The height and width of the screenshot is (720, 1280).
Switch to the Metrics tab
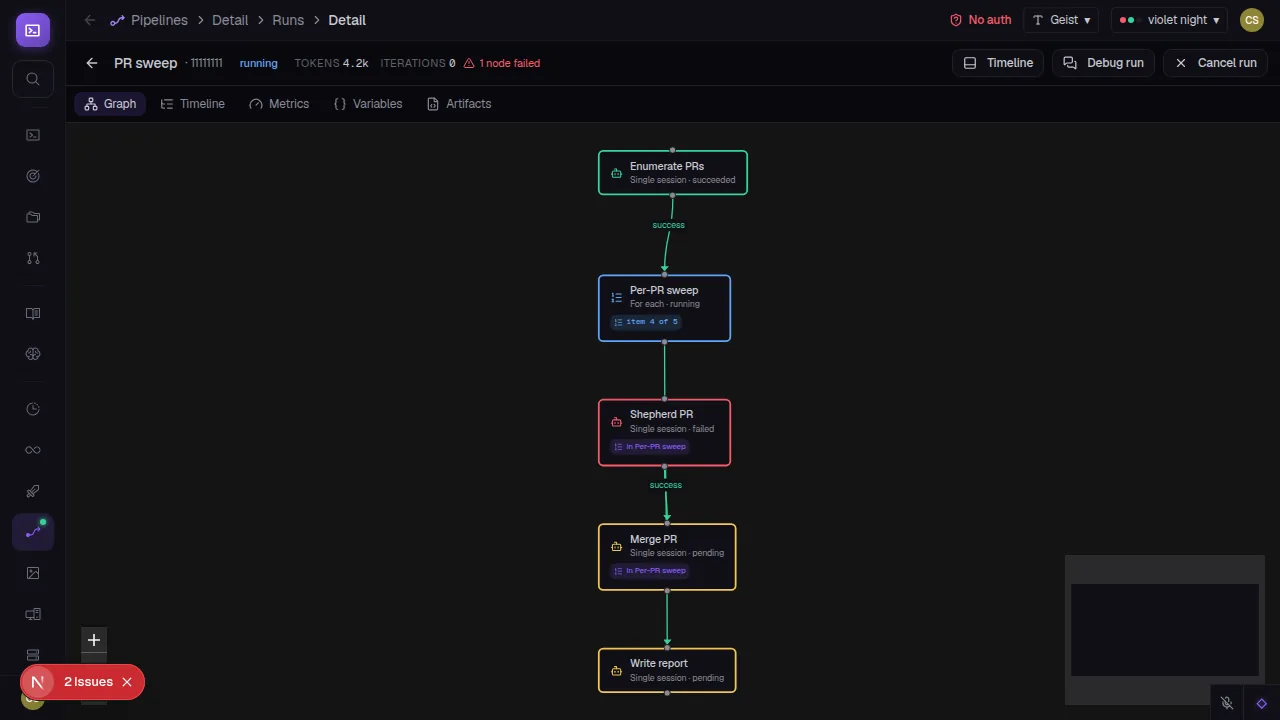(279, 104)
